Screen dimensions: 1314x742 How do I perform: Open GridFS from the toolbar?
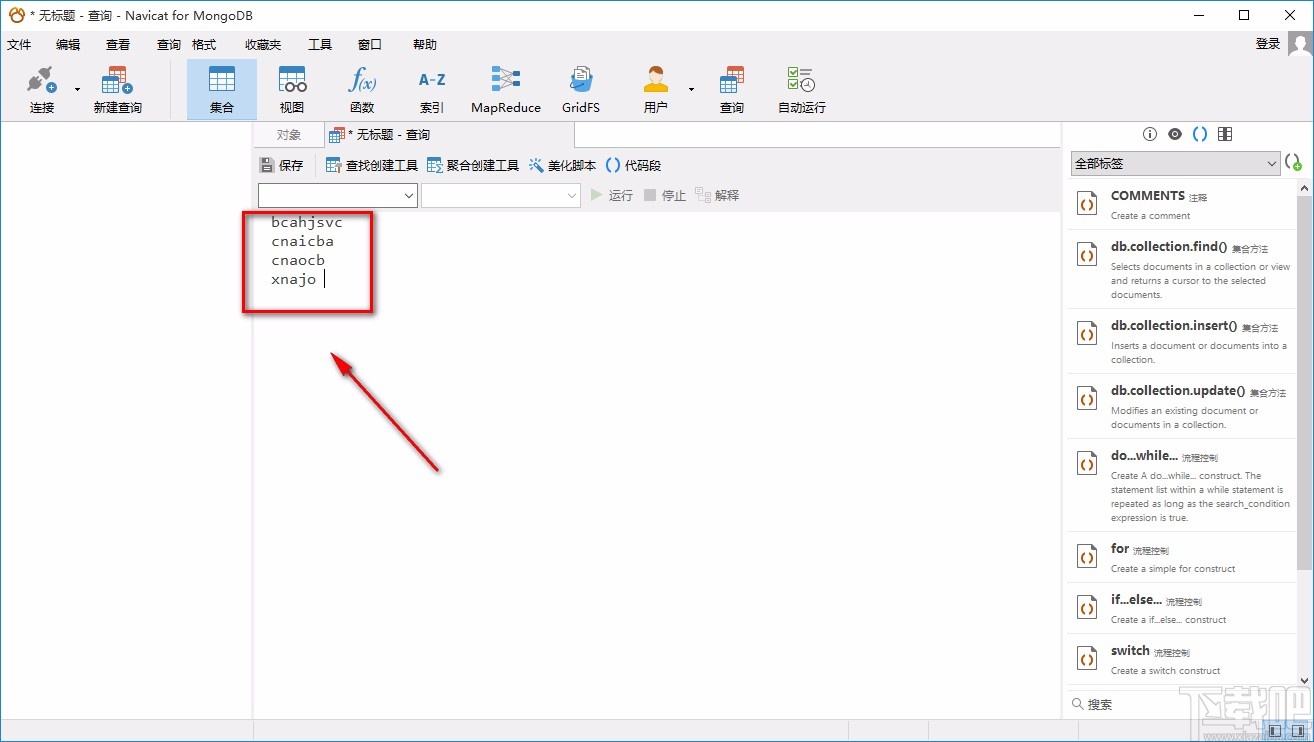(580, 89)
